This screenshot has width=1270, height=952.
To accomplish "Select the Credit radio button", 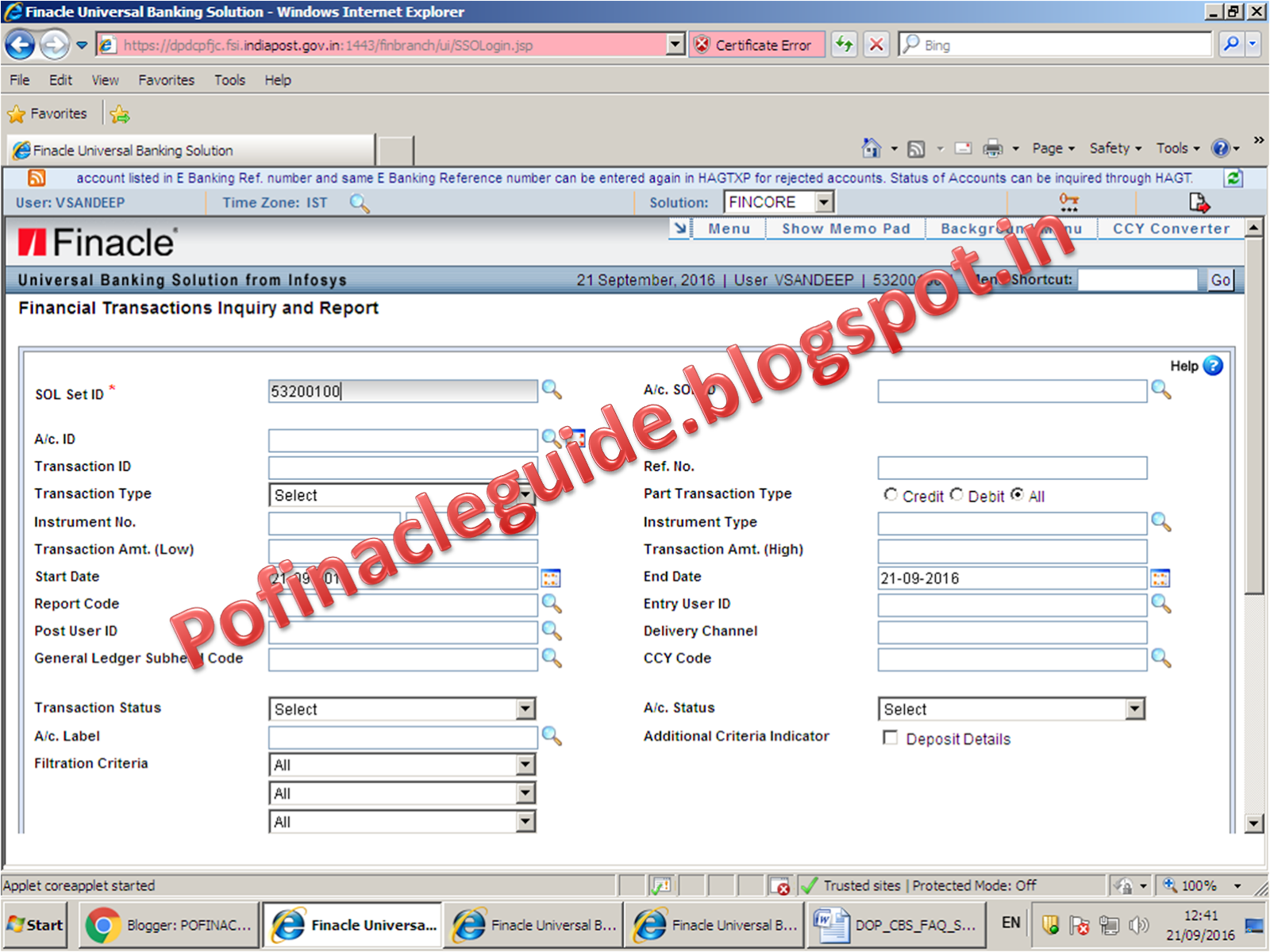I will pos(891,493).
